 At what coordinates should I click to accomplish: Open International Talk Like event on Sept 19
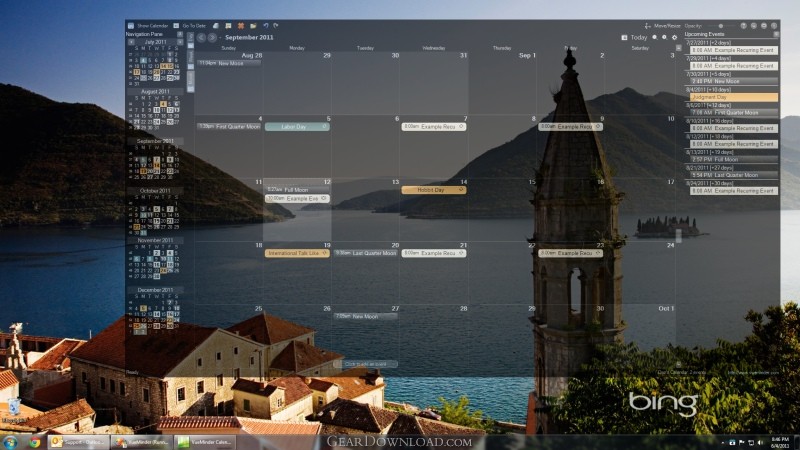297,253
